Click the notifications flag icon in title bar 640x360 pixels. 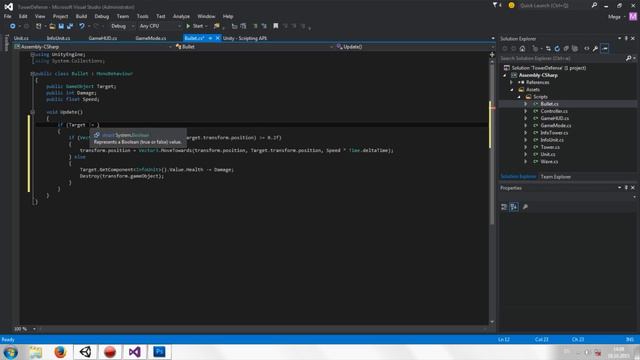[x=496, y=5]
